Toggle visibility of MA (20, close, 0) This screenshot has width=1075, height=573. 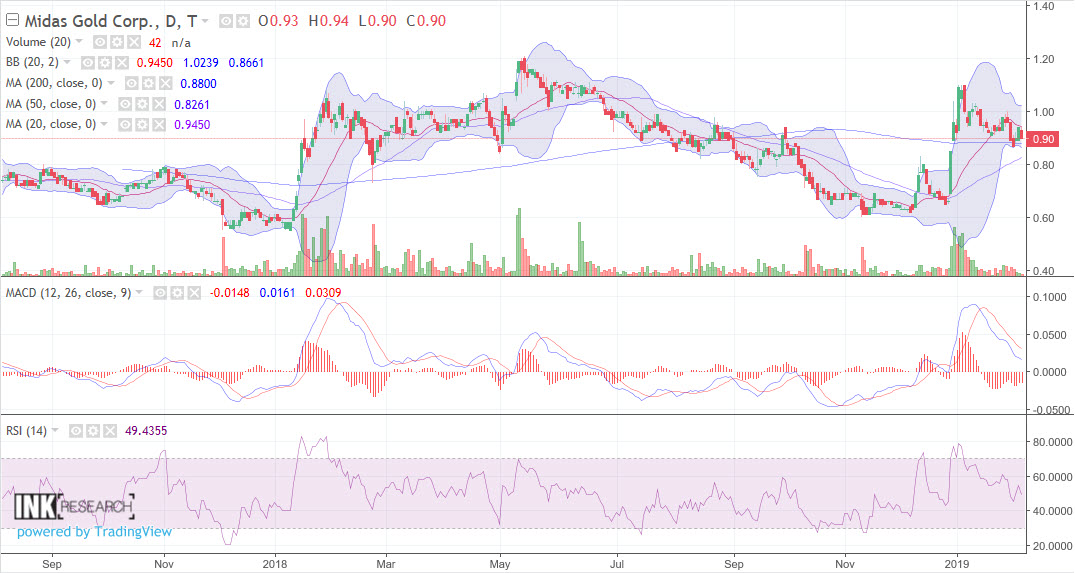(x=125, y=125)
